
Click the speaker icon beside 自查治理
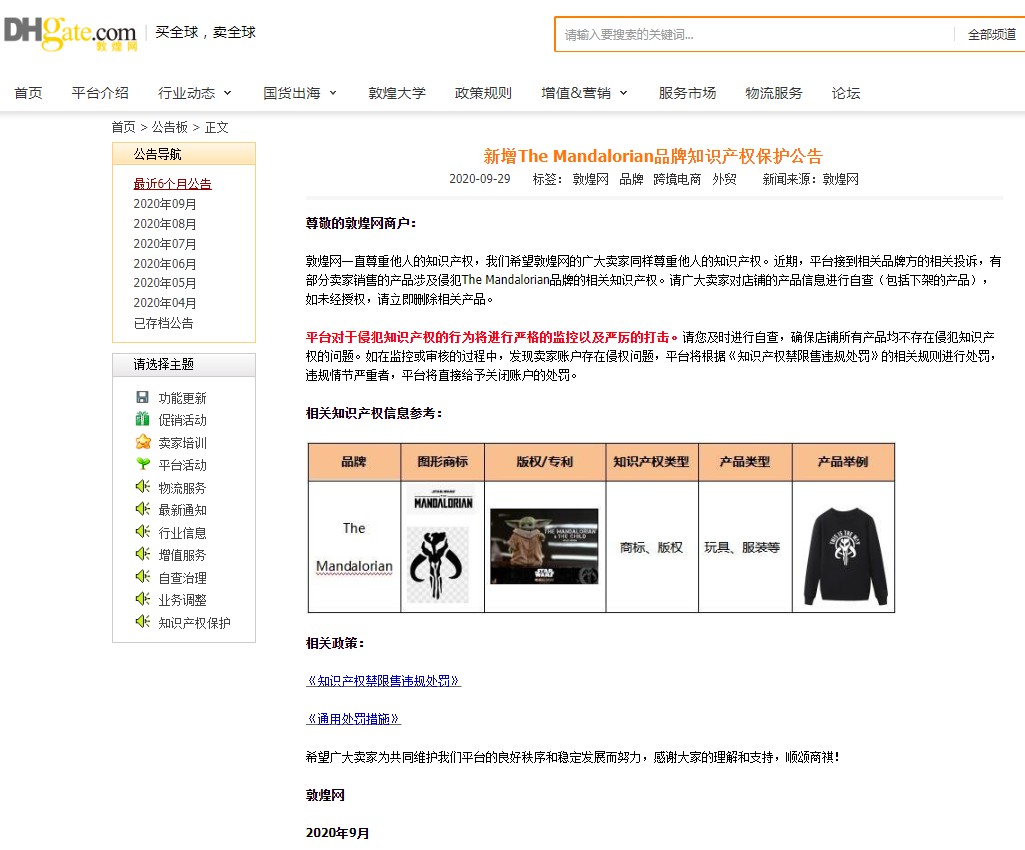pyautogui.click(x=143, y=577)
